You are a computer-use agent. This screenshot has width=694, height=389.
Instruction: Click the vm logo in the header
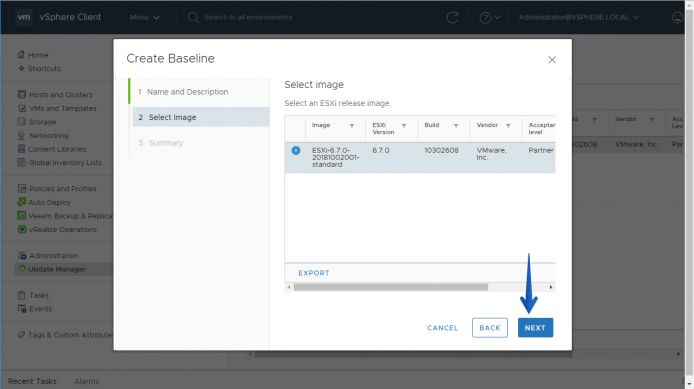(x=23, y=17)
